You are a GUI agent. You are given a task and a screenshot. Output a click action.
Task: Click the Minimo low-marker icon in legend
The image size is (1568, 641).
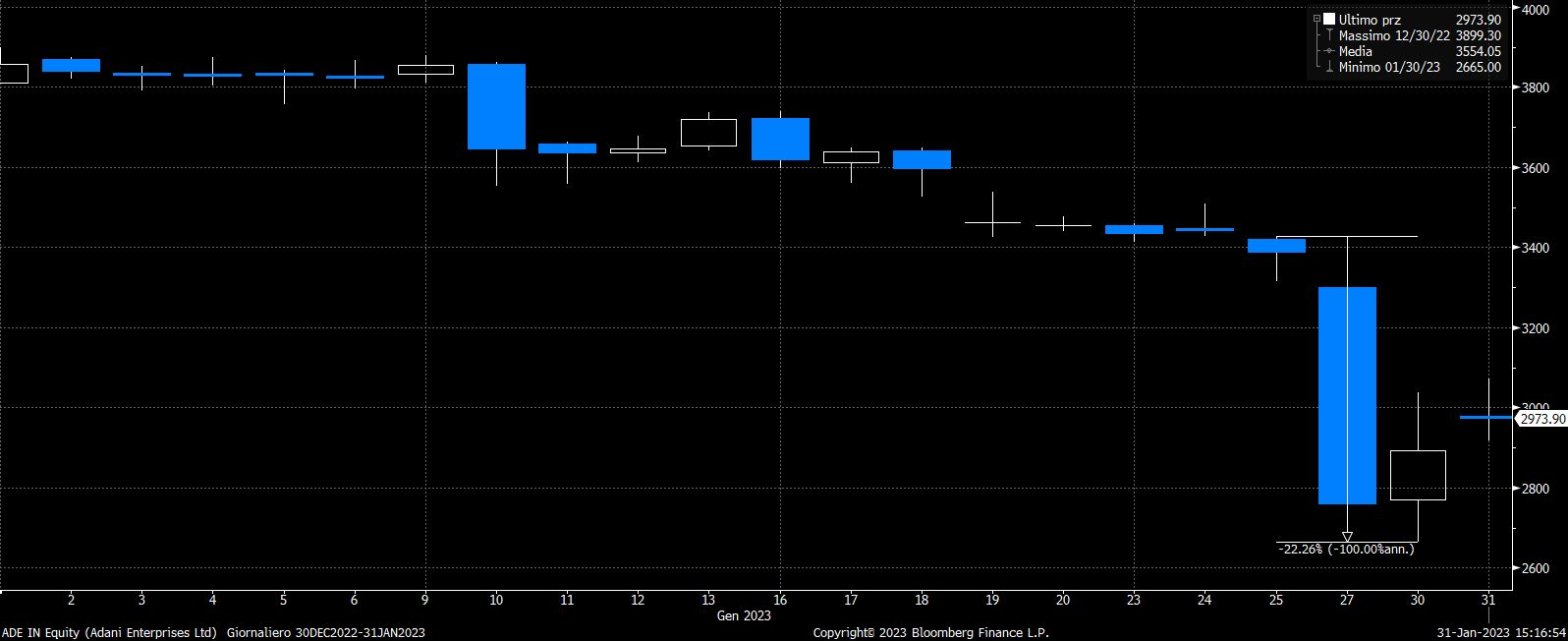pos(1329,67)
